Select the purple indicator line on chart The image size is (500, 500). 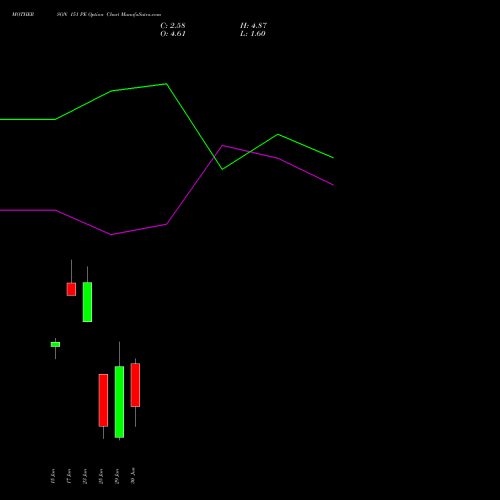point(167,190)
